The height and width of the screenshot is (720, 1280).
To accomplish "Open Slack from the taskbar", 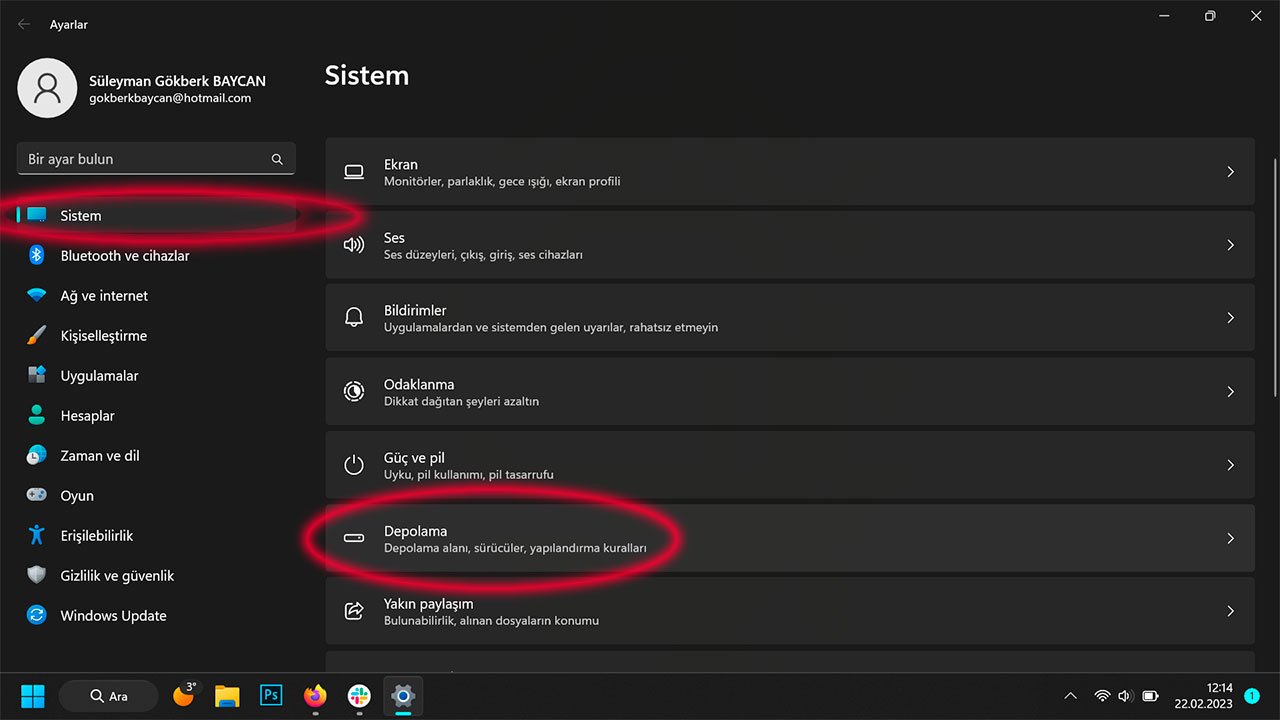I will coord(359,695).
